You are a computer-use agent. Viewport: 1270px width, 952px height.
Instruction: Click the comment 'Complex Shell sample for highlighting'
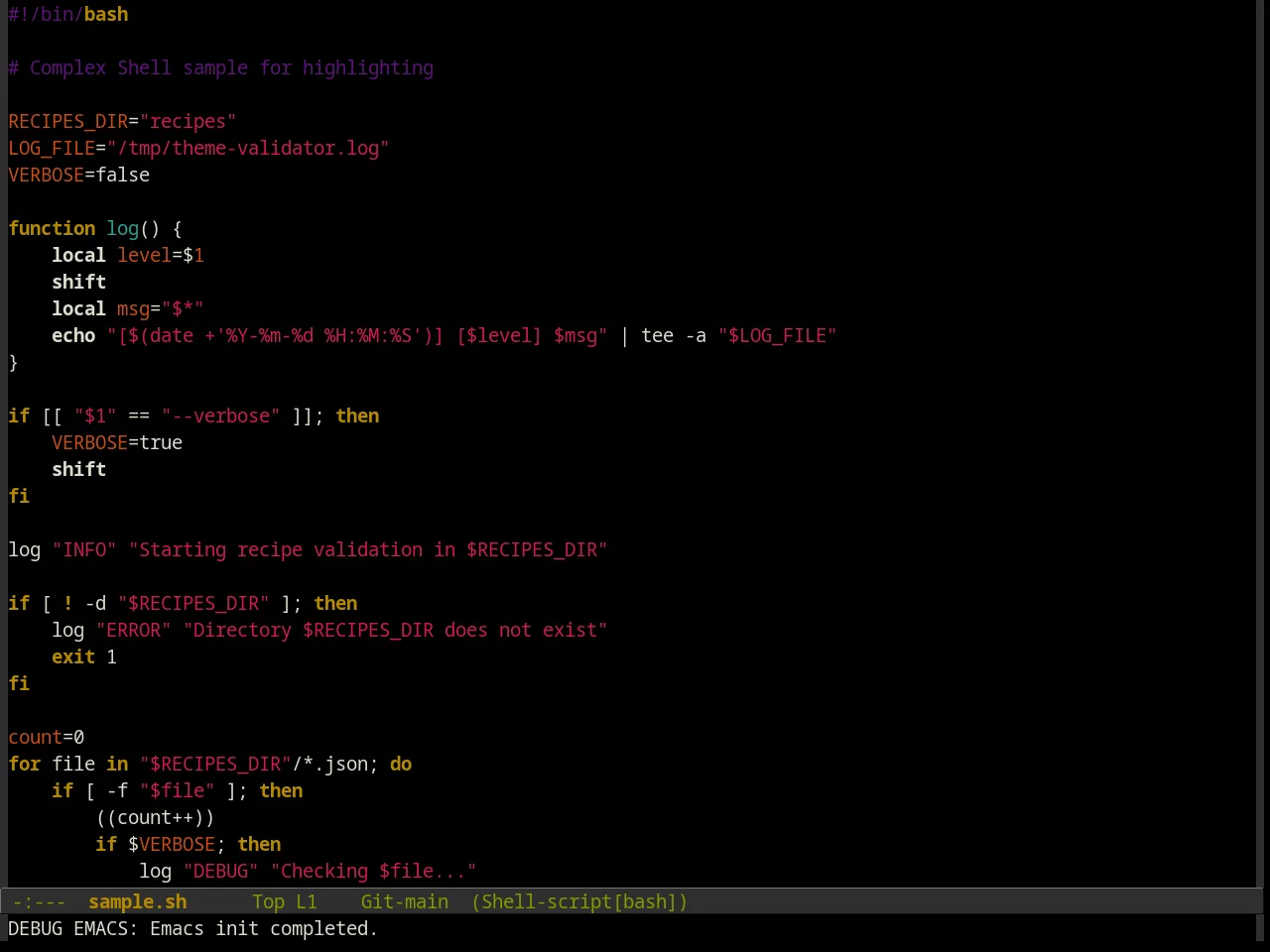click(x=231, y=67)
